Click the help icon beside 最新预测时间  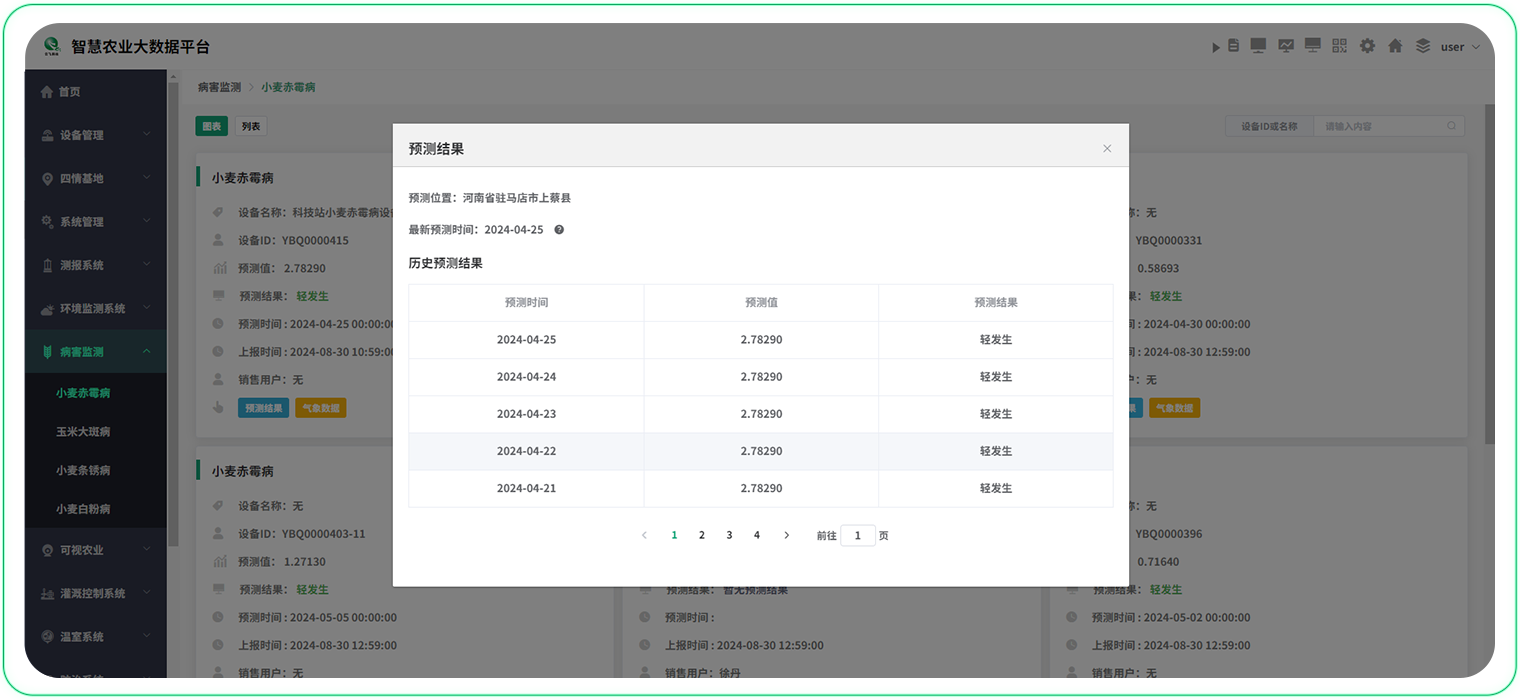point(559,230)
